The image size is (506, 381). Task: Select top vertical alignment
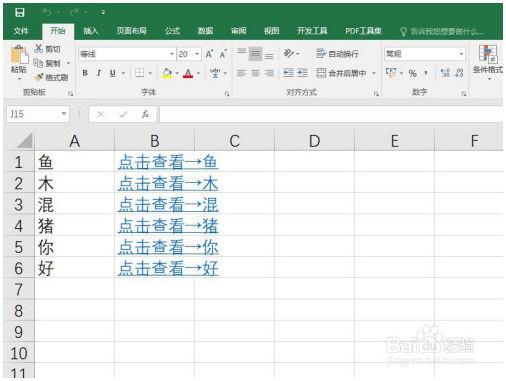tap(242, 53)
